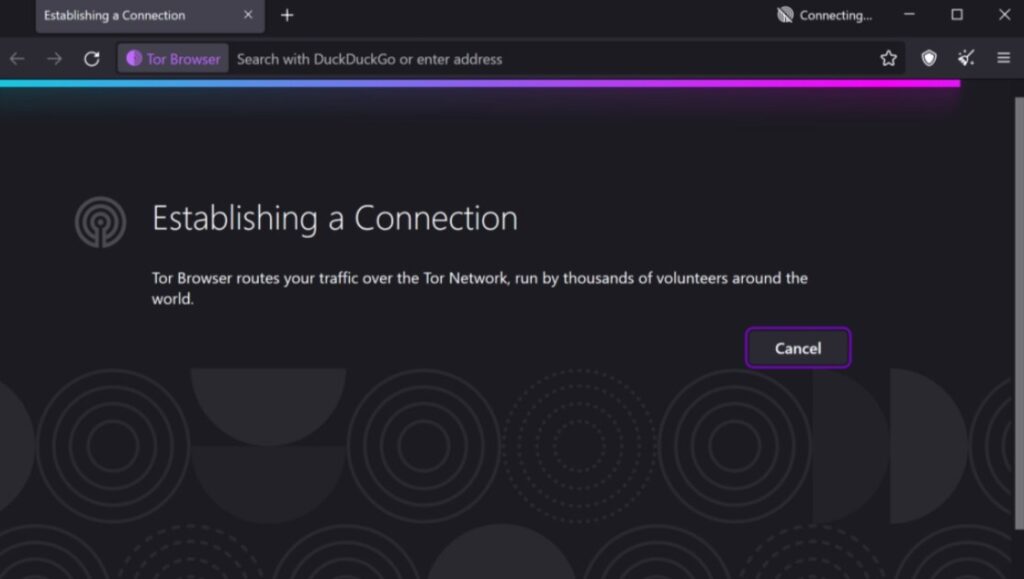
Task: Open the security level shield icon
Action: point(929,59)
